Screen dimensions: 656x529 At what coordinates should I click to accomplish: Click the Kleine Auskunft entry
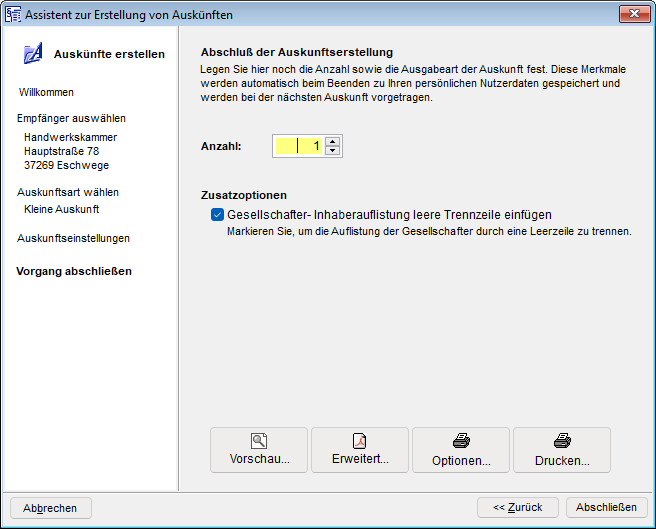click(61, 209)
